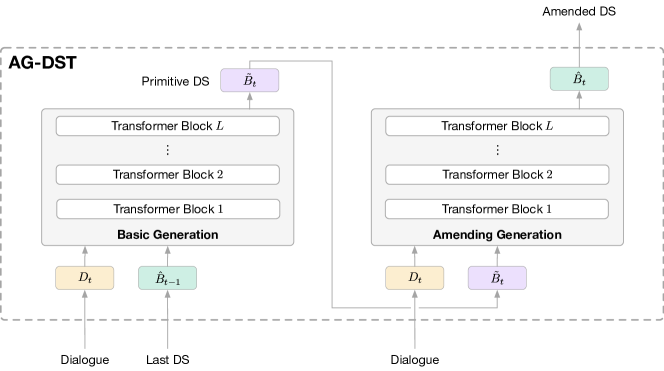Click the Dialogue label below Basic Generation

coord(85,360)
